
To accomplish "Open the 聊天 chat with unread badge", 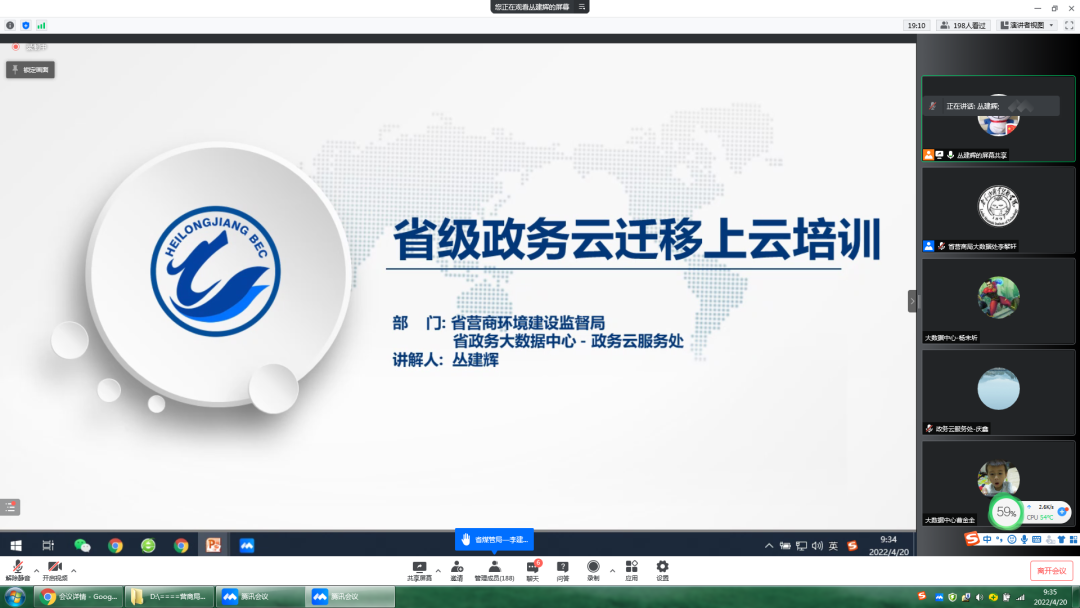I will 533,570.
